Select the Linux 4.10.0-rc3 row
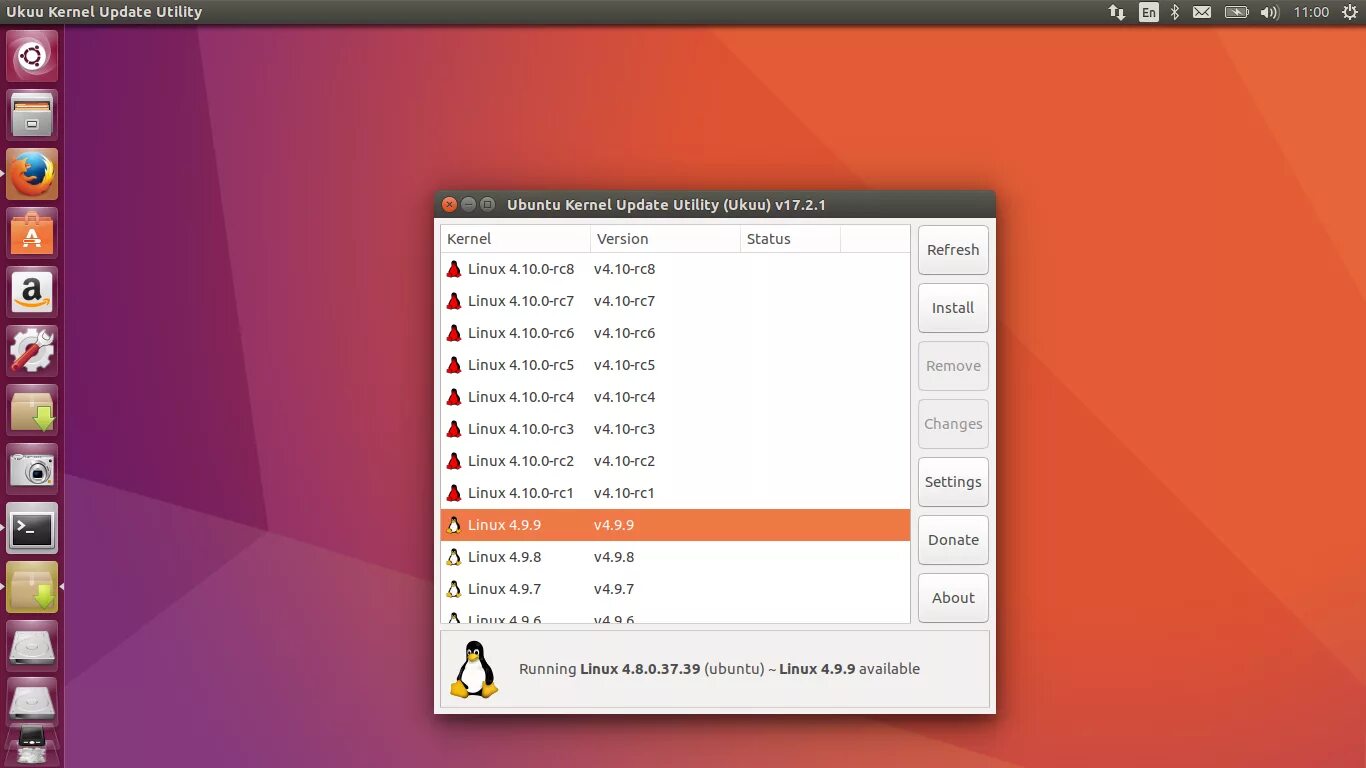 click(675, 429)
